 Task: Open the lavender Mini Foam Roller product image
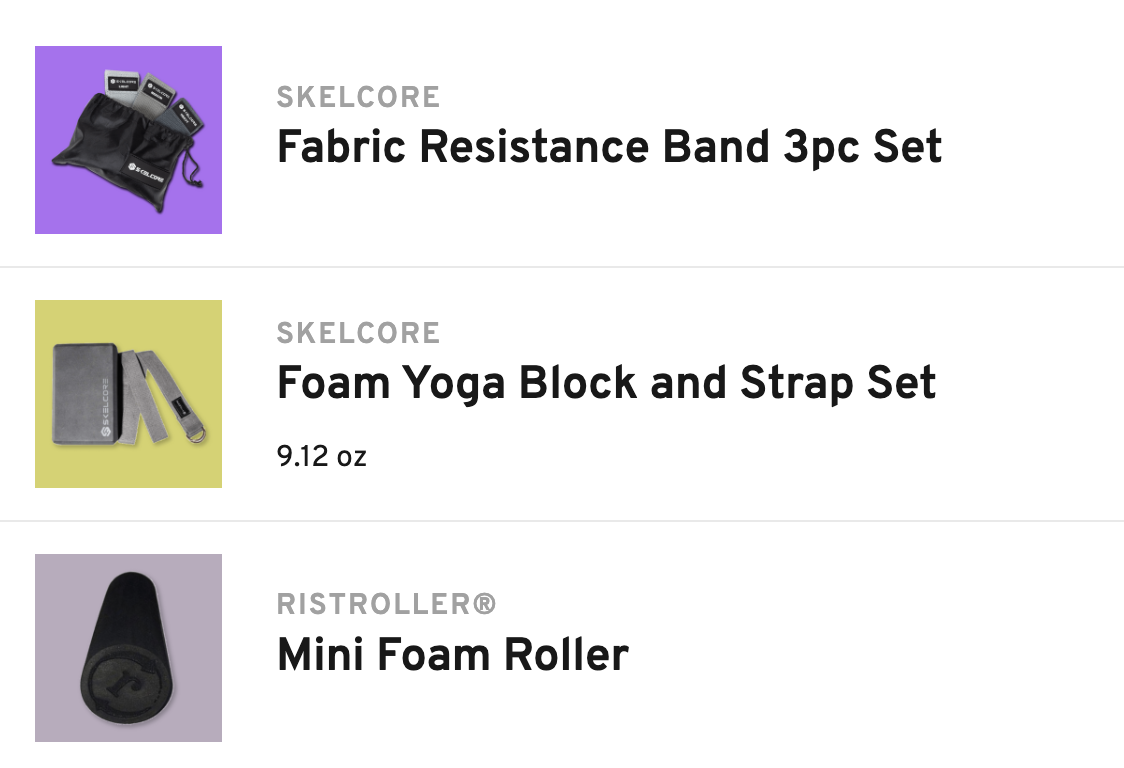coord(128,648)
